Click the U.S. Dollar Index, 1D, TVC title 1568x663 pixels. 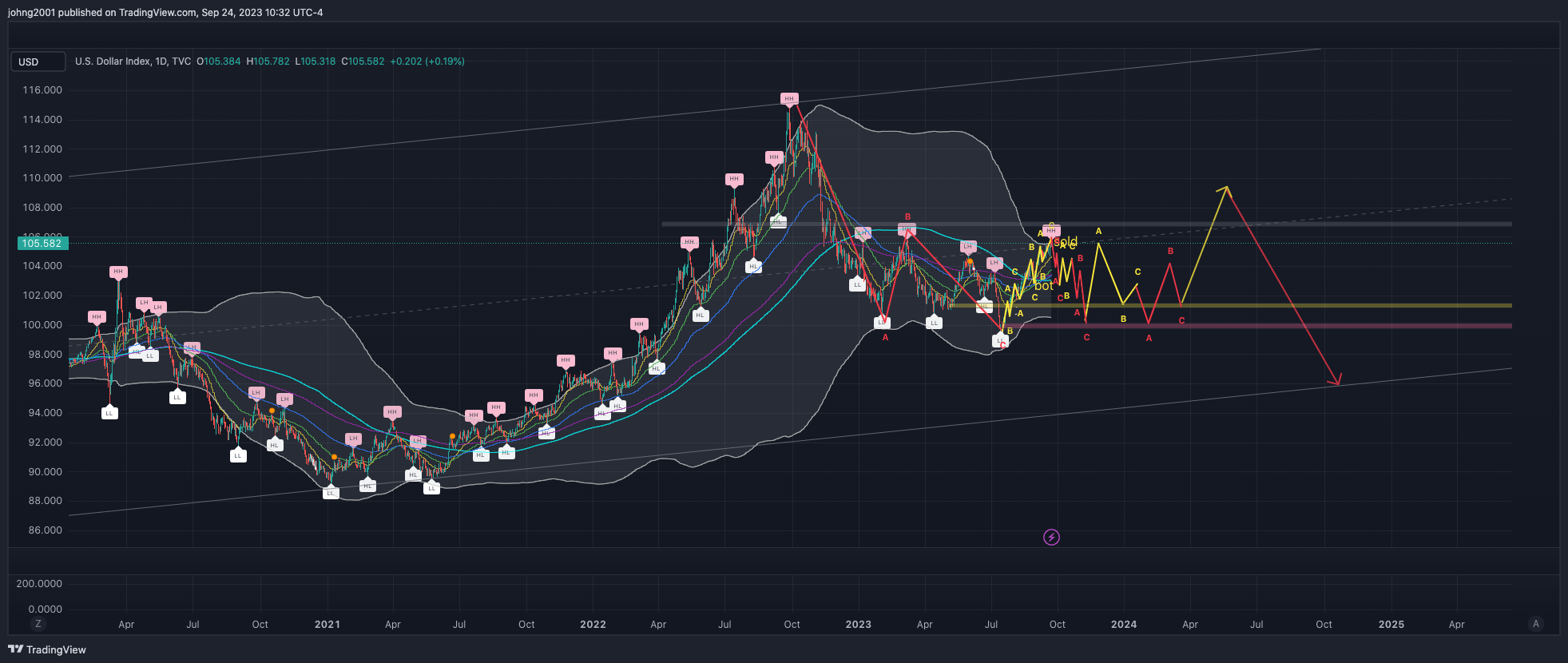[133, 62]
